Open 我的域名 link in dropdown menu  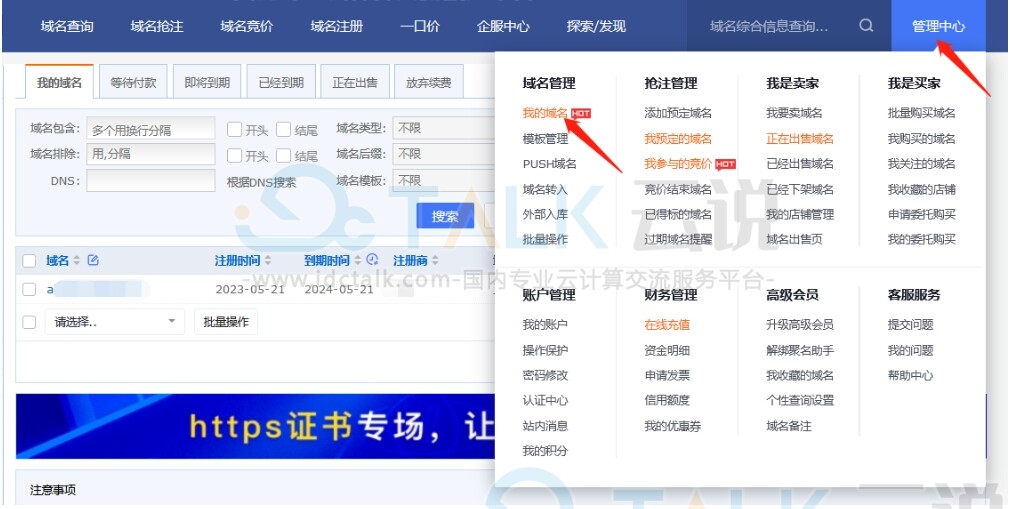(545, 113)
